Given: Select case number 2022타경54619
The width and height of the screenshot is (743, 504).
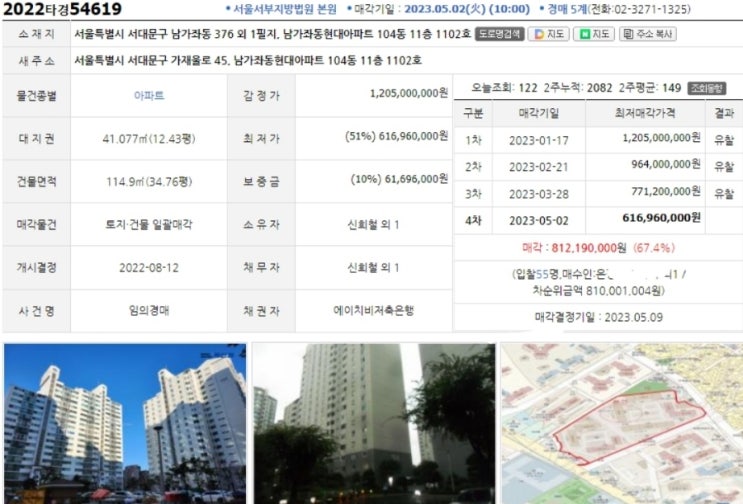Looking at the screenshot, I should tap(62, 9).
